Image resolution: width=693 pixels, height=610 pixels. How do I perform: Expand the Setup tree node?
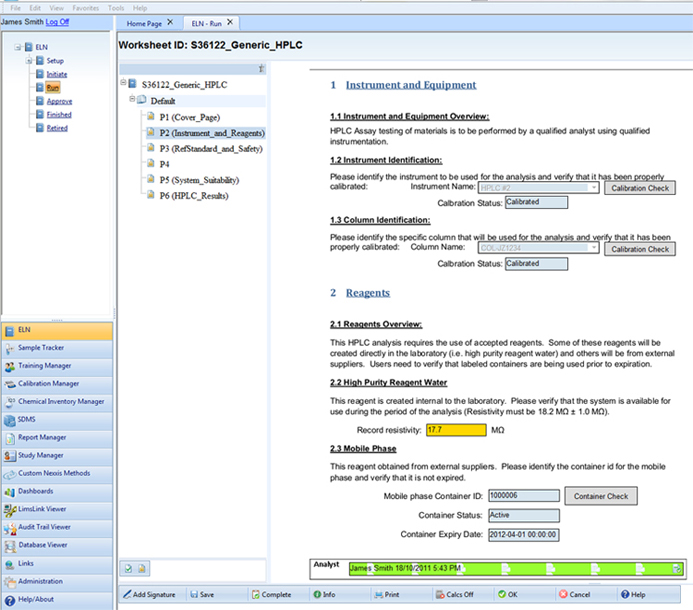click(29, 61)
